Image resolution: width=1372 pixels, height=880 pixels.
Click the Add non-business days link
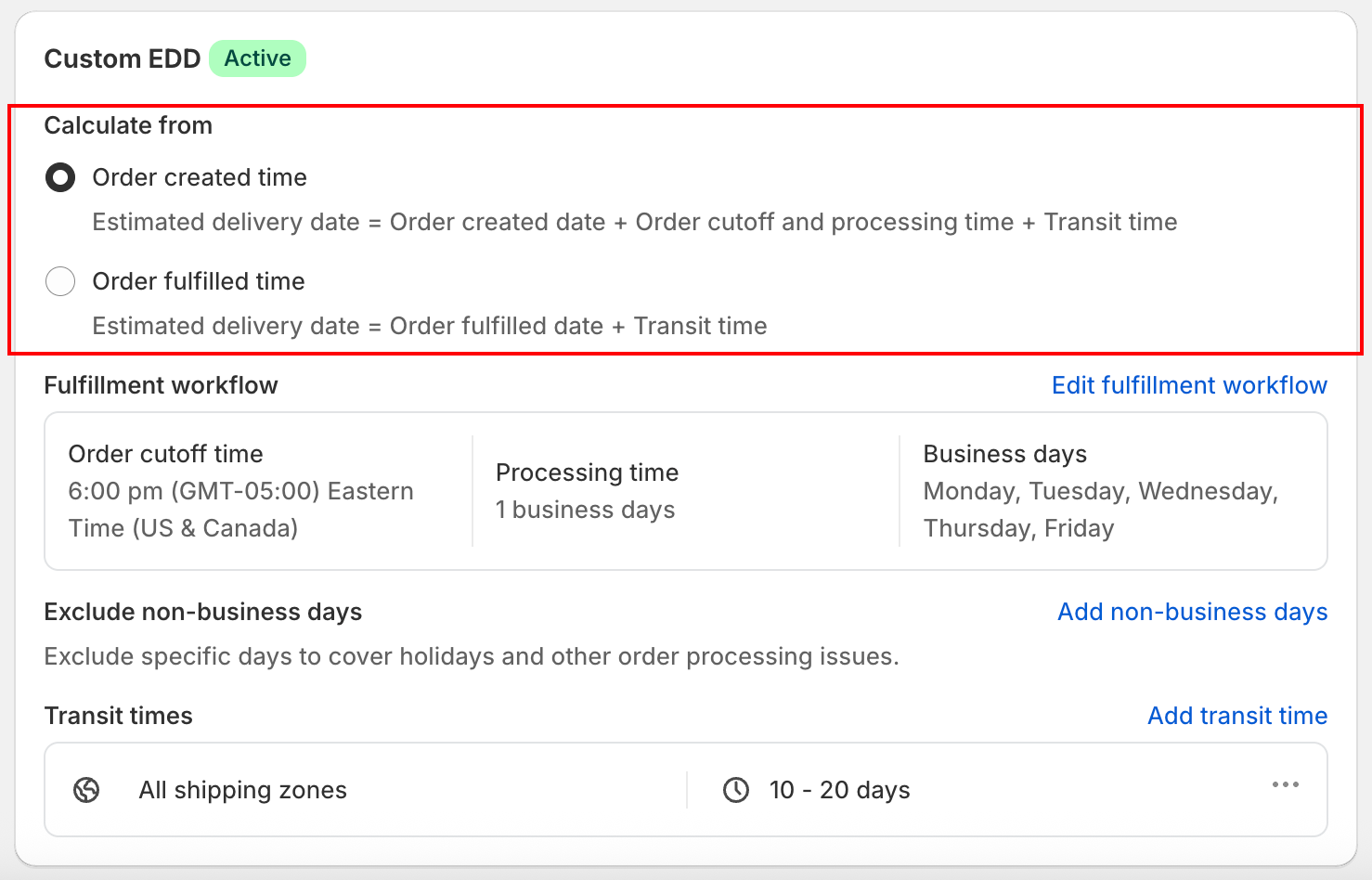[1193, 612]
